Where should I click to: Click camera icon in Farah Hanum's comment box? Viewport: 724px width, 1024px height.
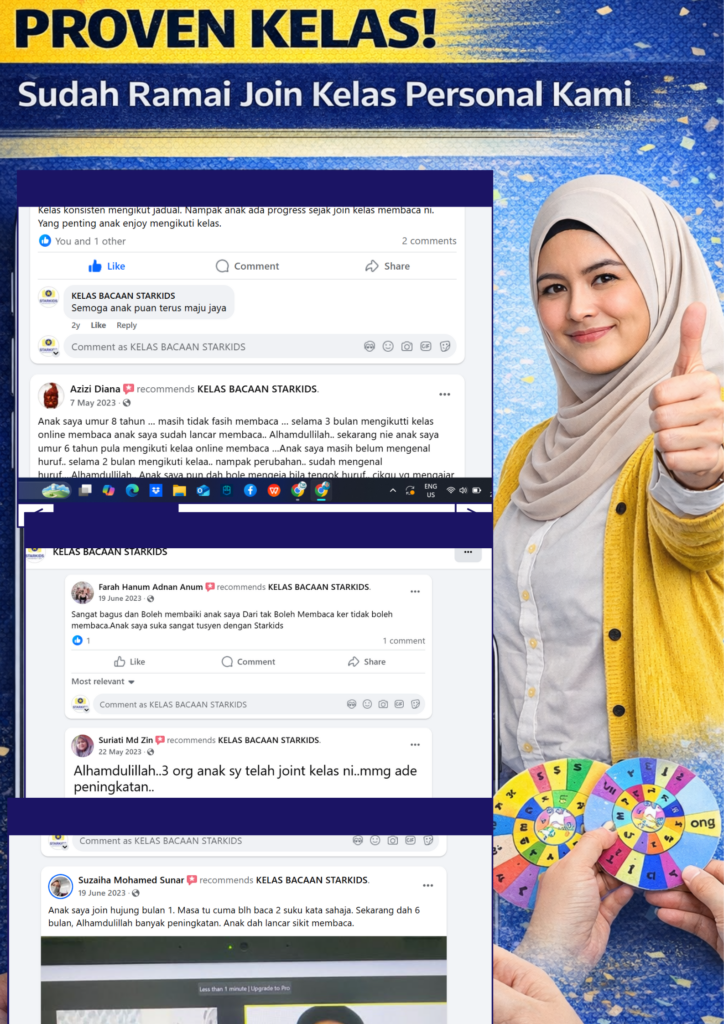(x=383, y=704)
